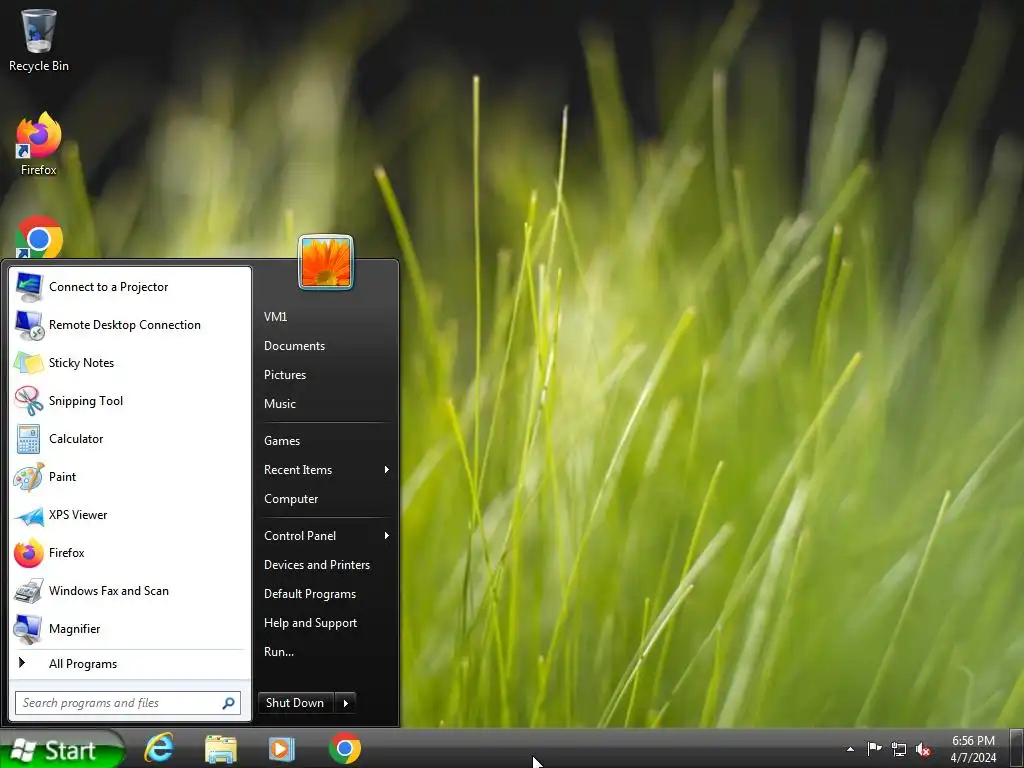
Task: Expand Control Panel submenu arrow
Action: 387,536
